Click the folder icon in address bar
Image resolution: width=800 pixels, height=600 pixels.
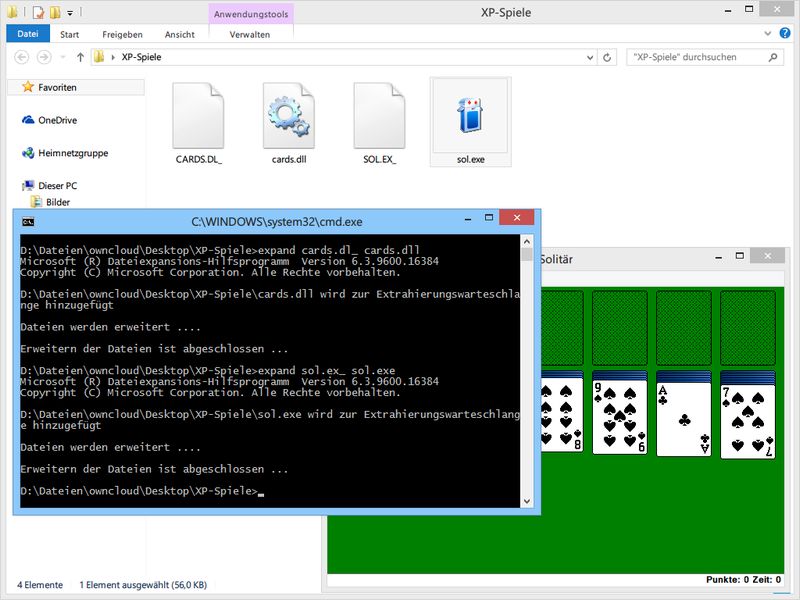(99, 57)
